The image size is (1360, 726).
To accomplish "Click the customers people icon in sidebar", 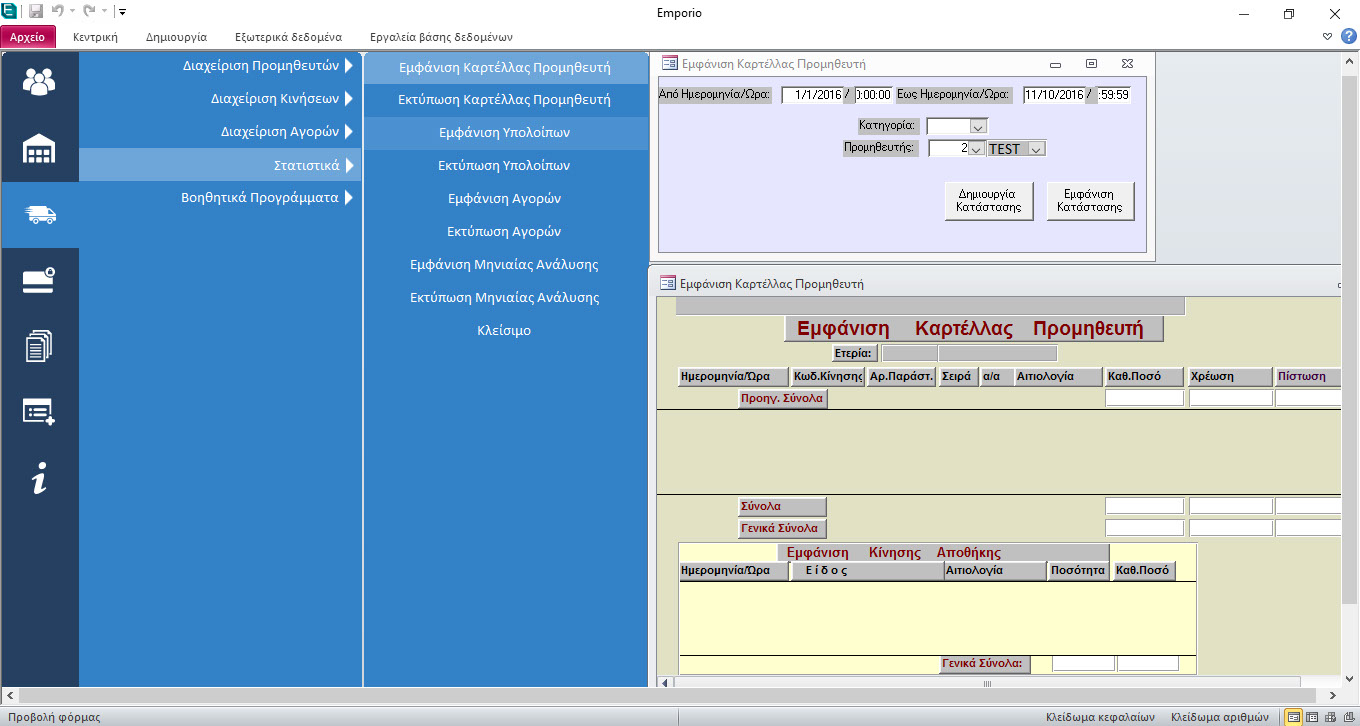I will (x=39, y=82).
